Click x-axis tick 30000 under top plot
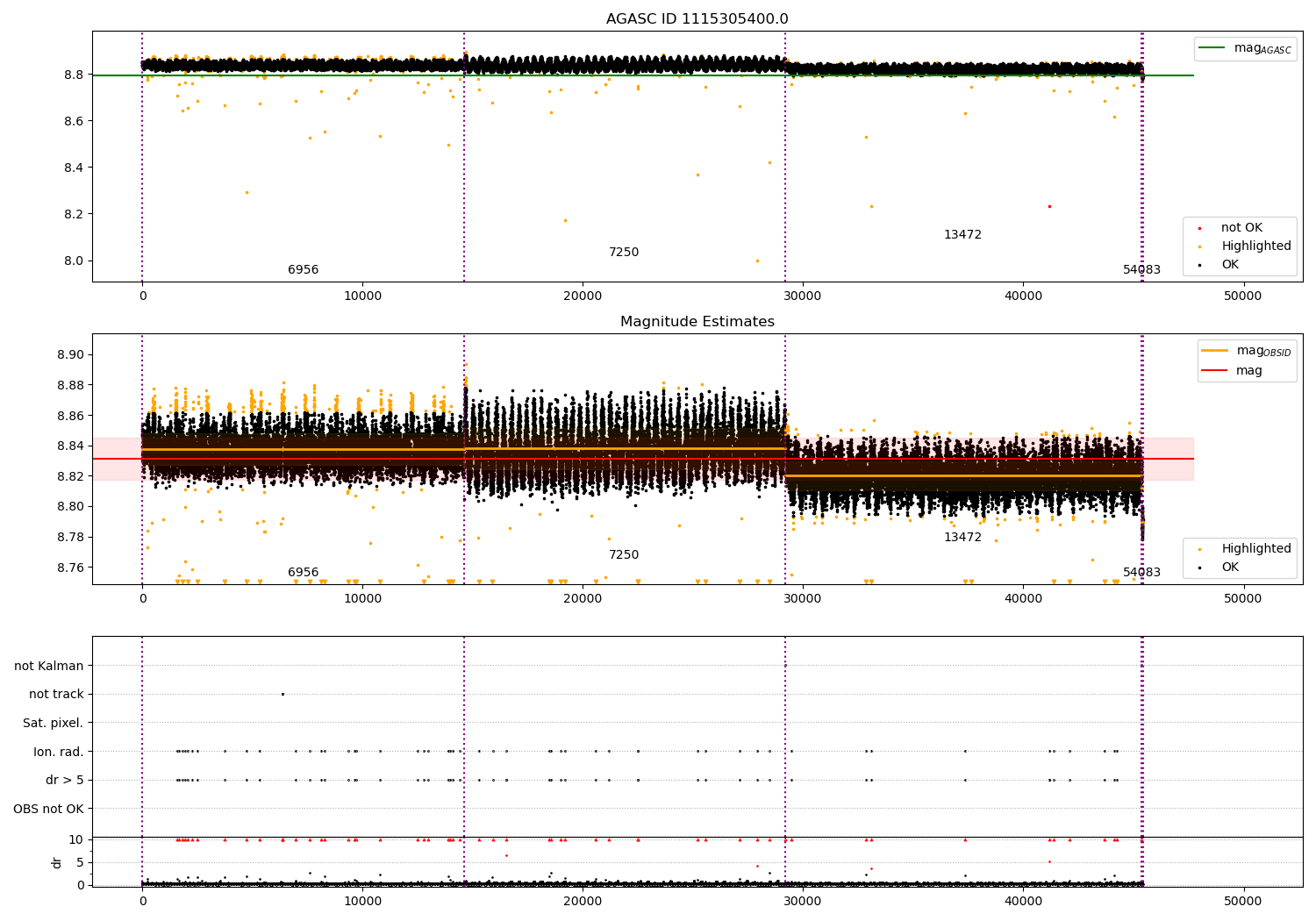 point(803,296)
